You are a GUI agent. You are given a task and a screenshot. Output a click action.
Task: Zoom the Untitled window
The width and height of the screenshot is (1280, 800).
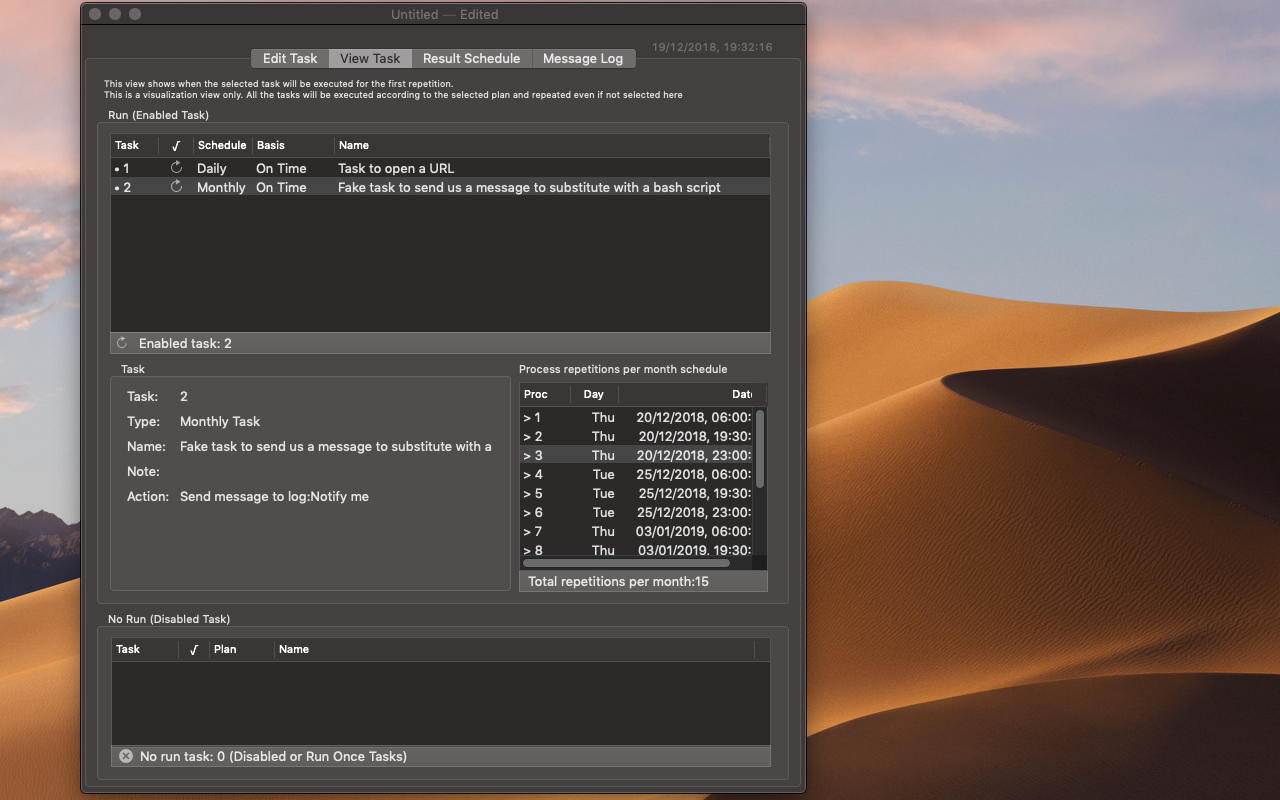(x=135, y=14)
